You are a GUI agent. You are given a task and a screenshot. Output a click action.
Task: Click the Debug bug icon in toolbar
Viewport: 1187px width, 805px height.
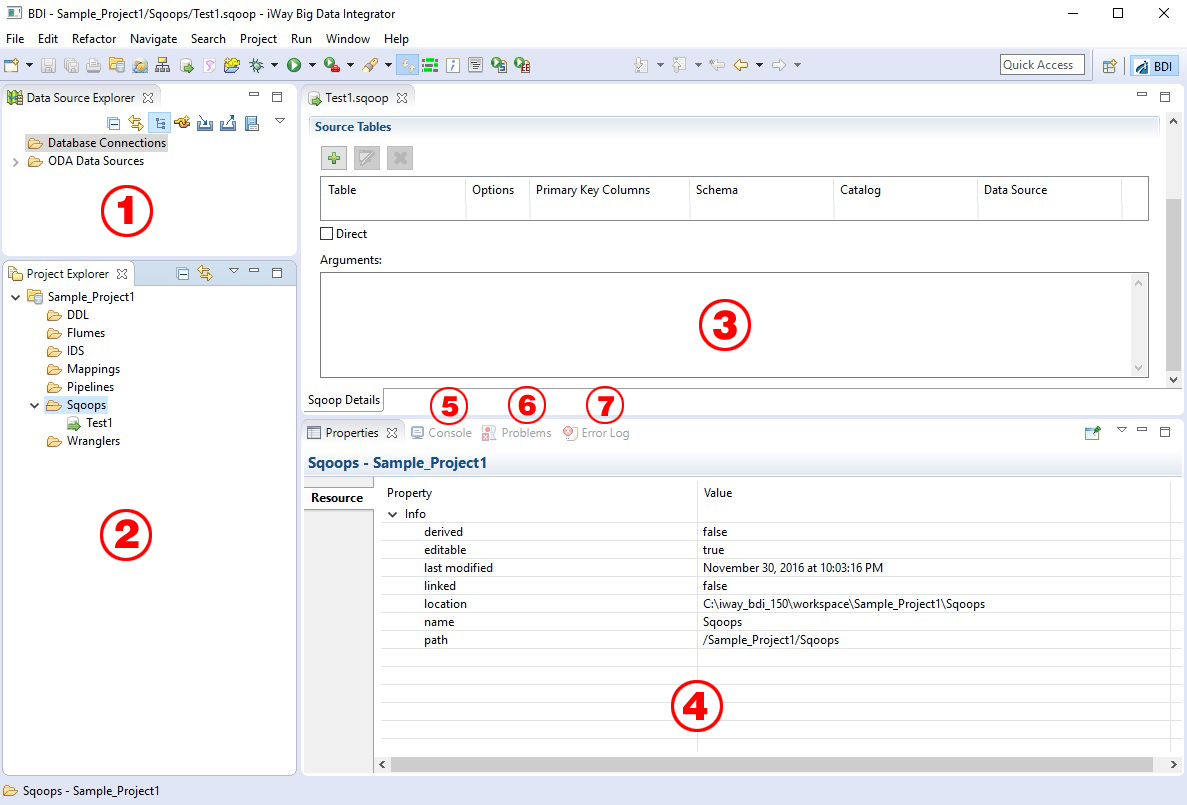click(257, 65)
